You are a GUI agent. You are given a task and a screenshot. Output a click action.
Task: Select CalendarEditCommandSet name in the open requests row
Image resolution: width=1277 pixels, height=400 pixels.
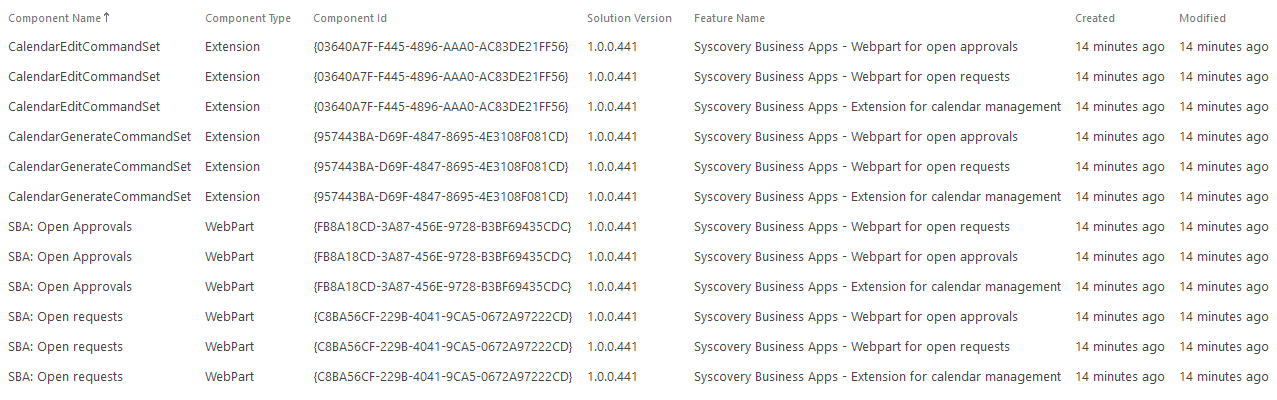(84, 77)
